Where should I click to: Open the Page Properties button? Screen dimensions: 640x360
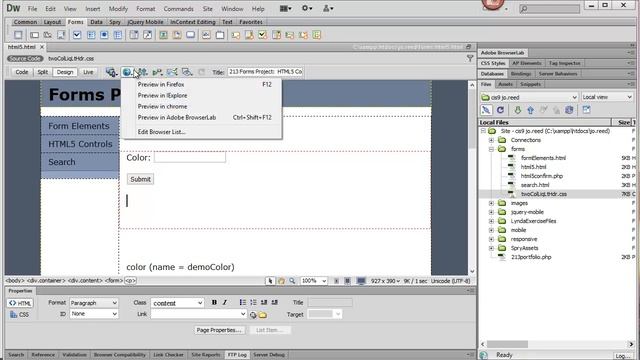pyautogui.click(x=219, y=330)
